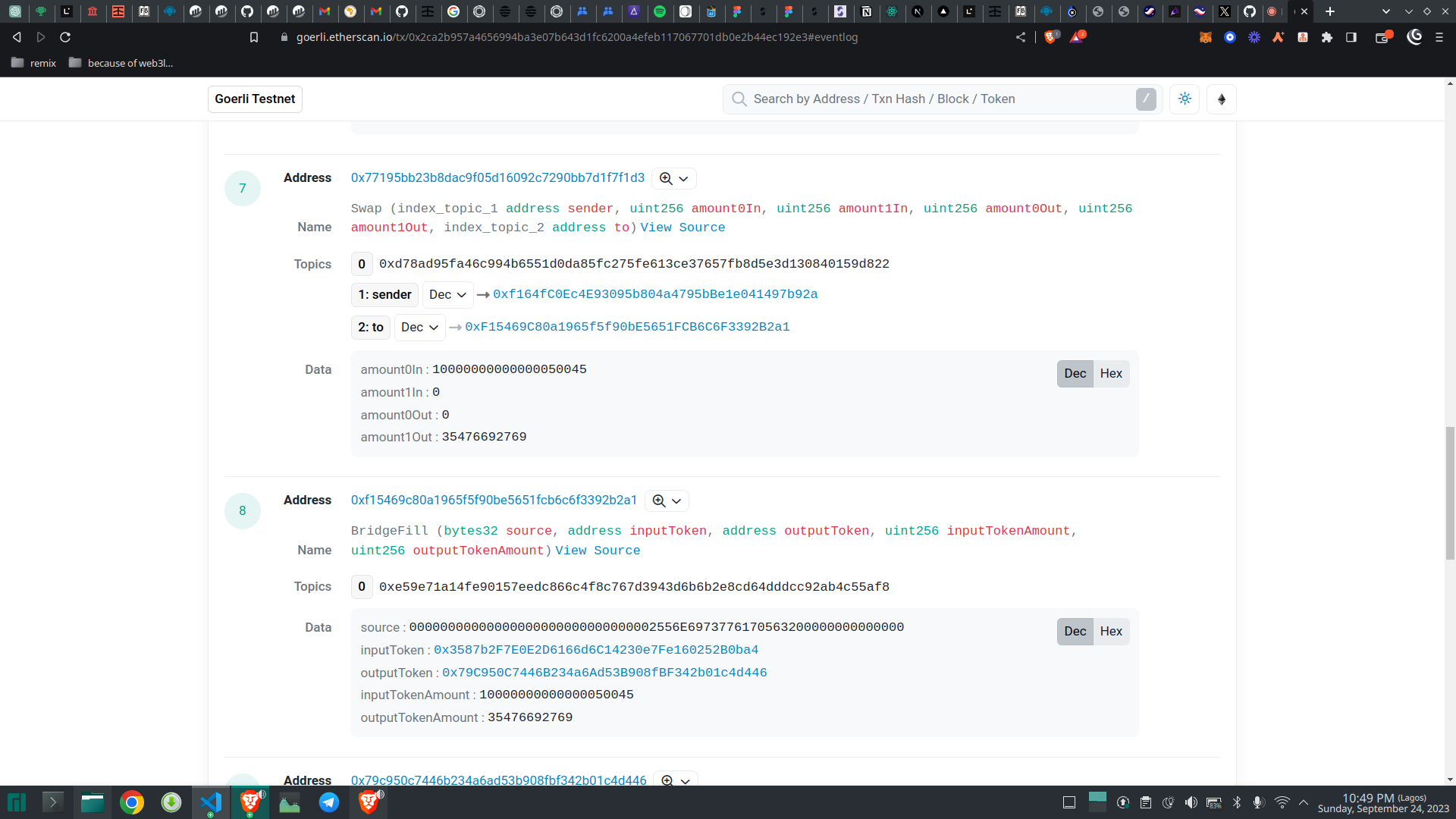
Task: Open the new tab plus button
Action: click(1329, 11)
